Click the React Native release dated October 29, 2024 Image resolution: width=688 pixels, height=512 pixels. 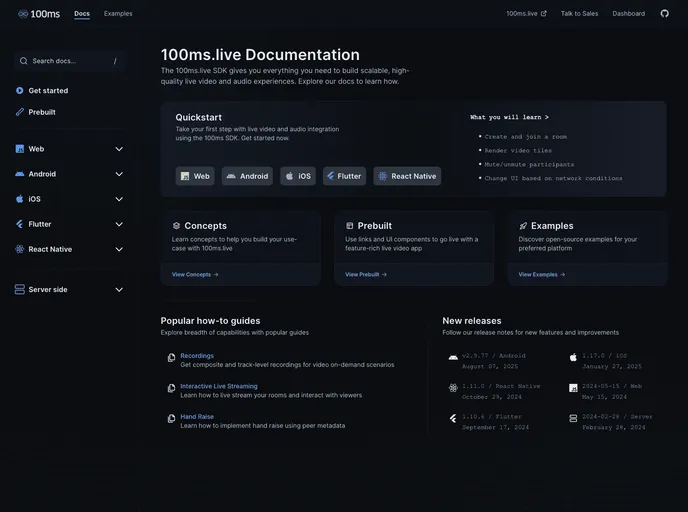tap(501, 391)
